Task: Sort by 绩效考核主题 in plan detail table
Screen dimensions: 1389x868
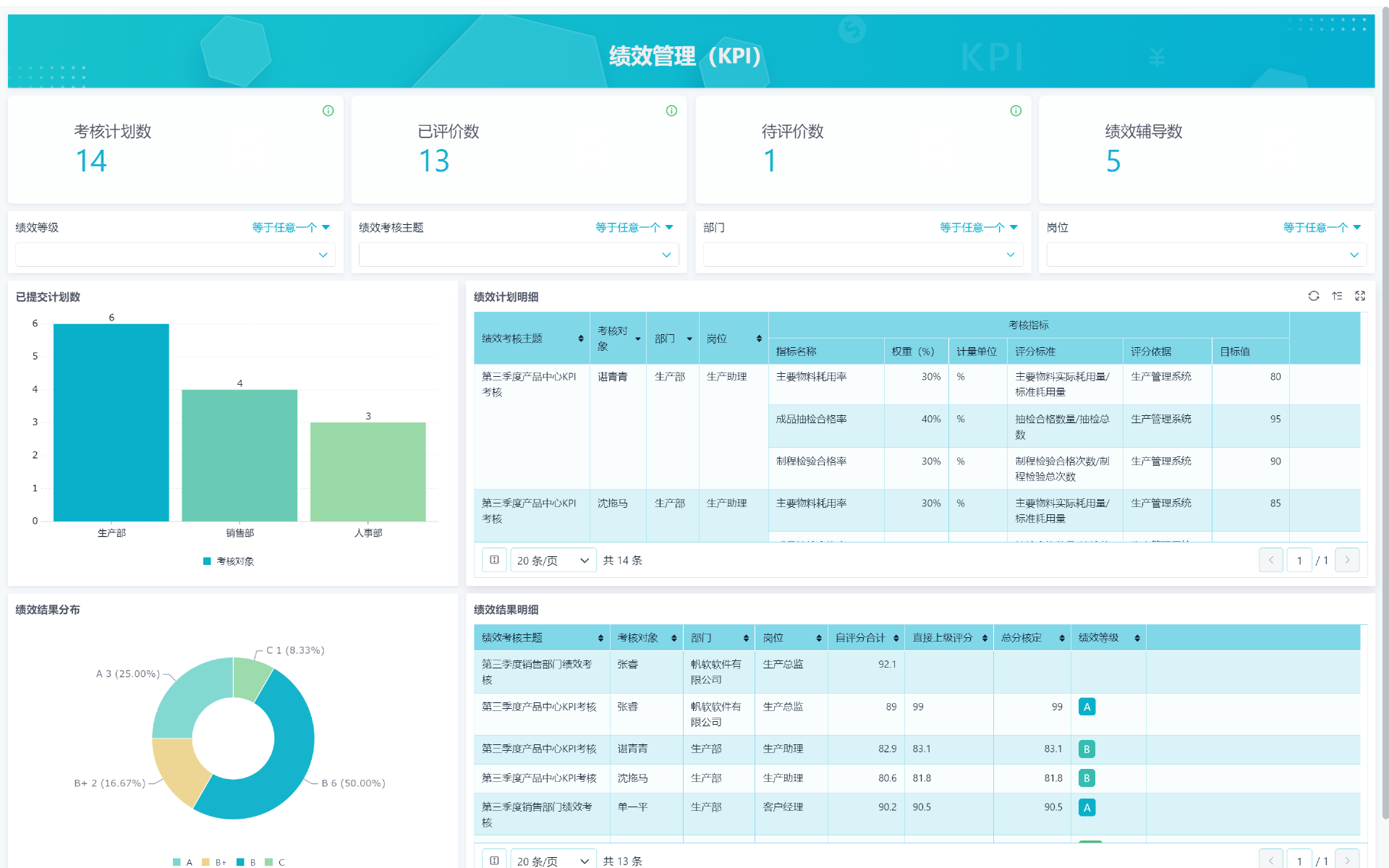Action: click(x=581, y=339)
